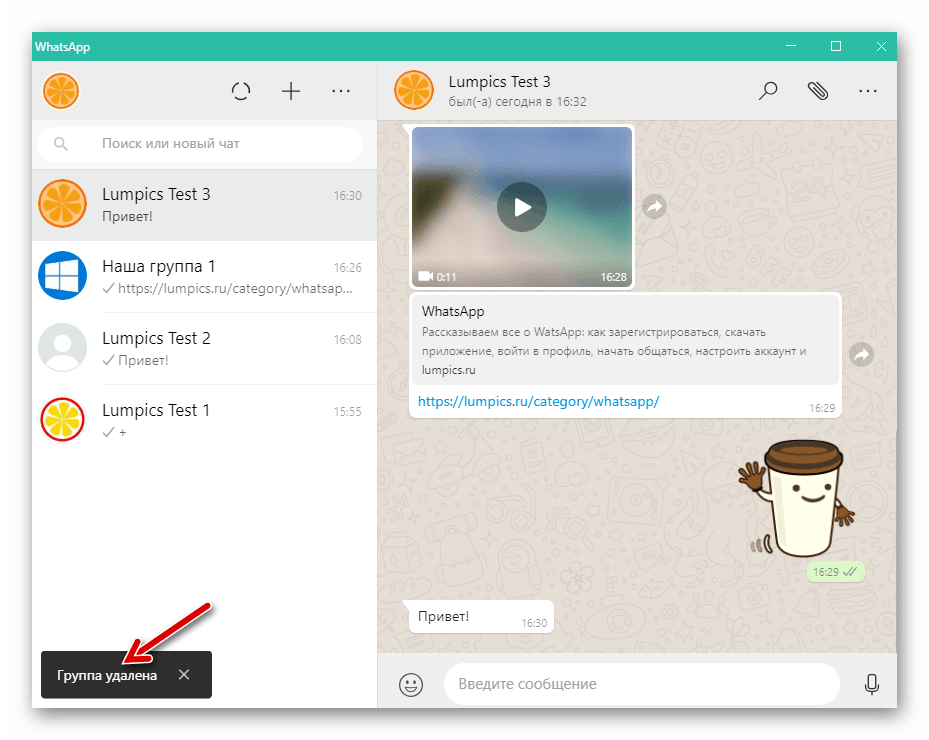Maximize the WhatsApp window
The image size is (929, 740).
point(836,46)
